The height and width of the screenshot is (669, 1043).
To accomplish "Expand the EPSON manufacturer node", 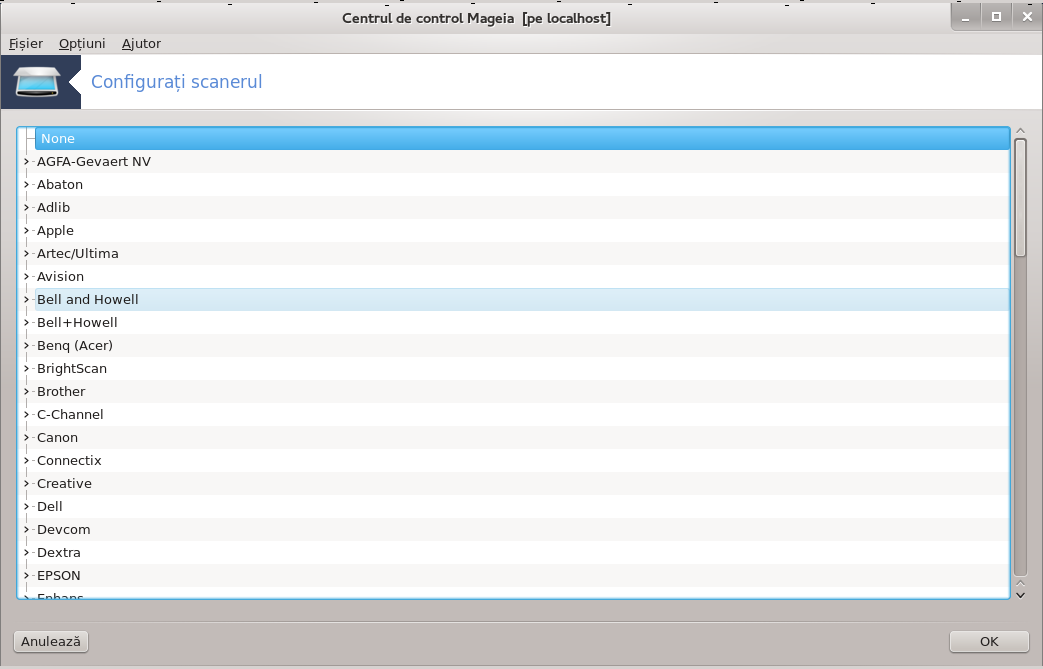I will (x=26, y=576).
